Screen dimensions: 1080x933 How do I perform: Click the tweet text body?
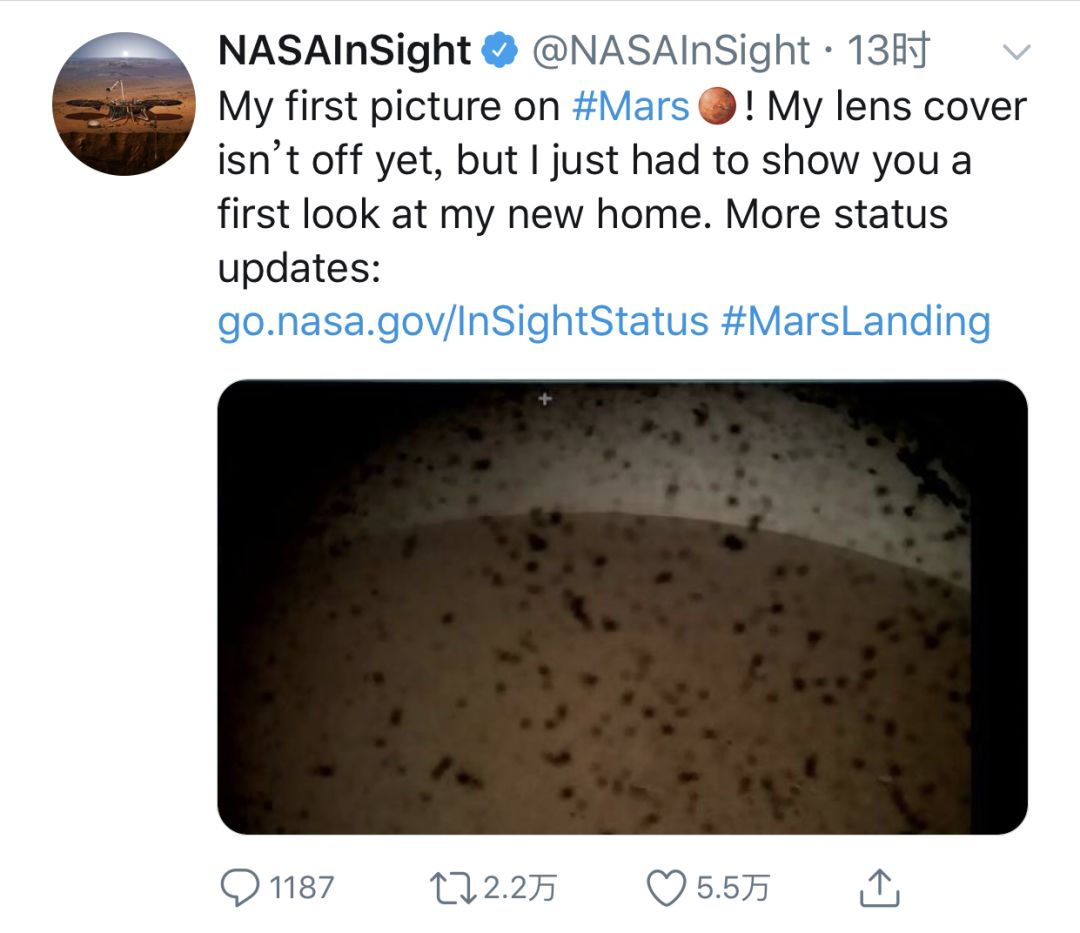[622, 213]
